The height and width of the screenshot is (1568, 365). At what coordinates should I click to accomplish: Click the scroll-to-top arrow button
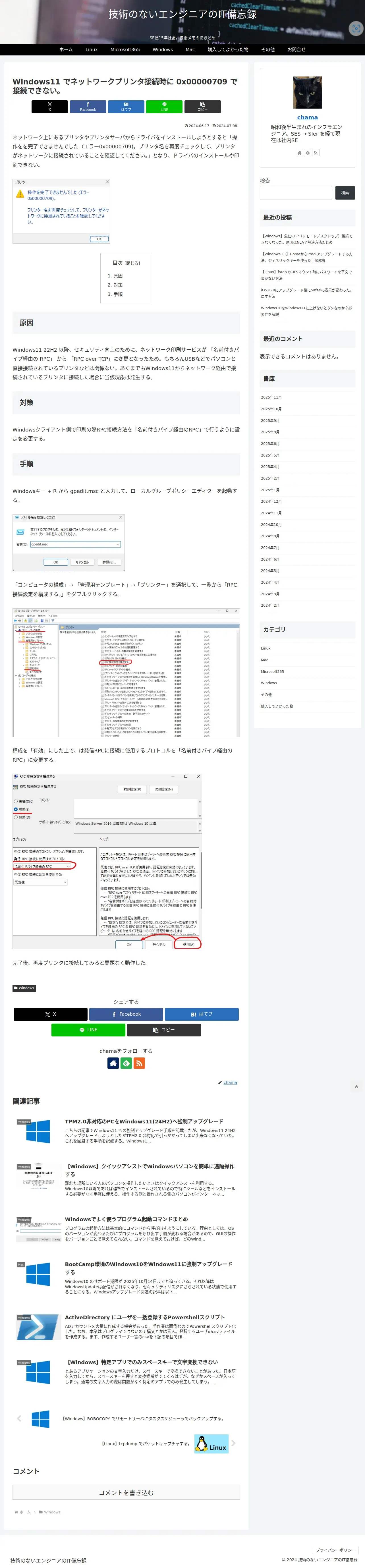point(356,1087)
